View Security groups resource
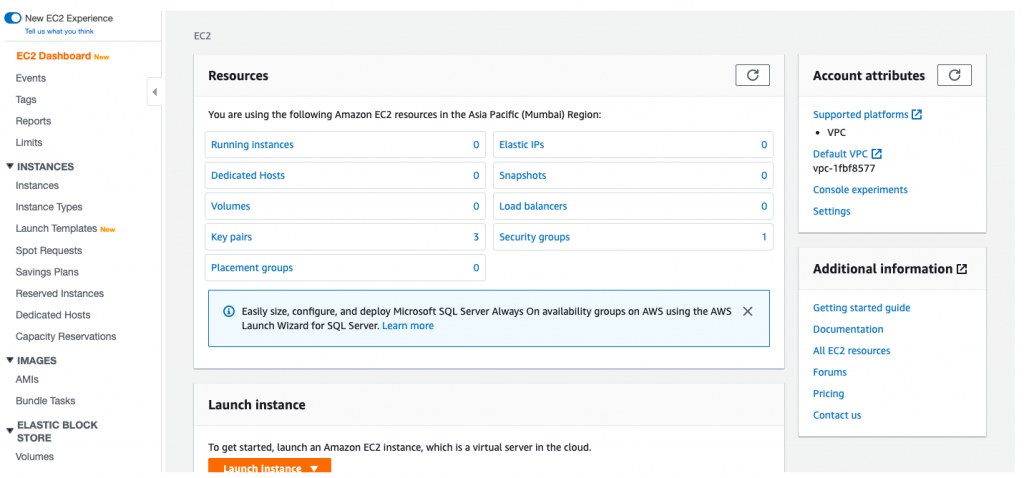This screenshot has width=1024, height=478. pos(534,237)
